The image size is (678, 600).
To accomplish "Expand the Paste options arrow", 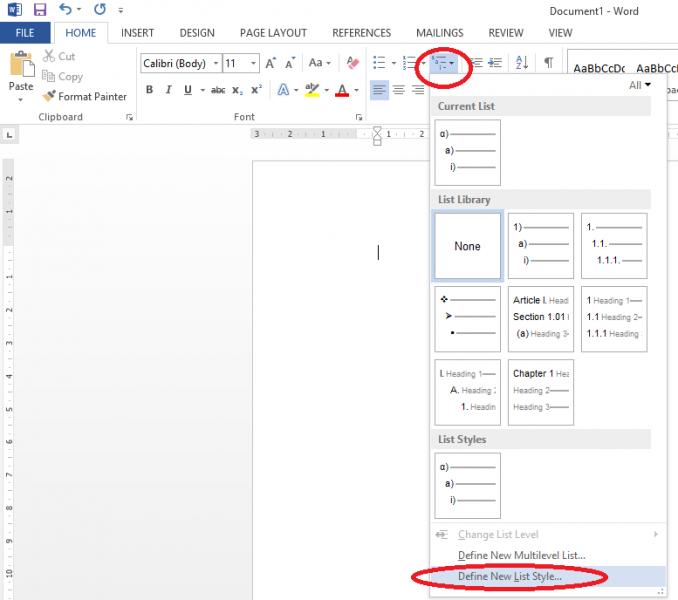I will (20, 100).
